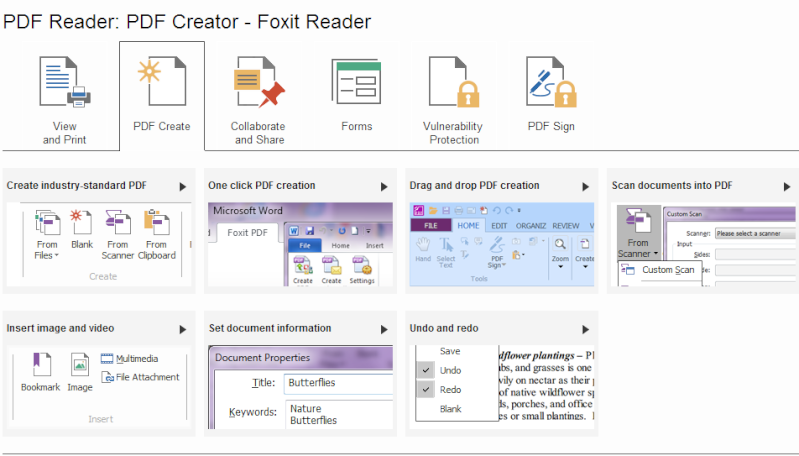Go to Vulnerability Protection tab

453,98
